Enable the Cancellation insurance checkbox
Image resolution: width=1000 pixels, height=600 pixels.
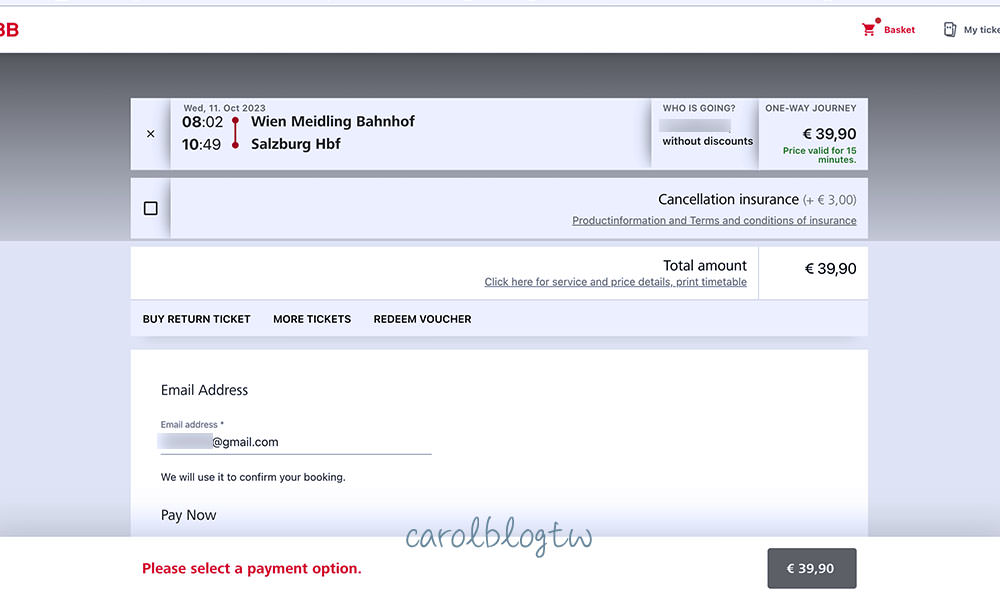(x=151, y=208)
